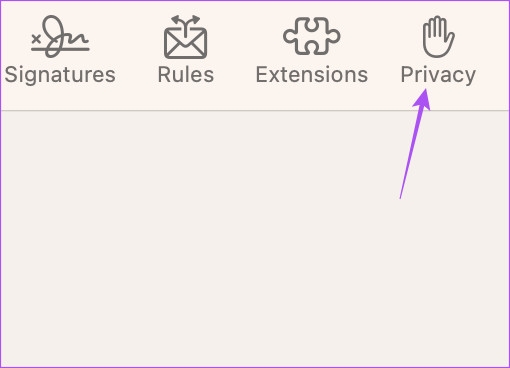The width and height of the screenshot is (510, 368).
Task: Show mail rules settings via envelope icon
Action: click(186, 37)
